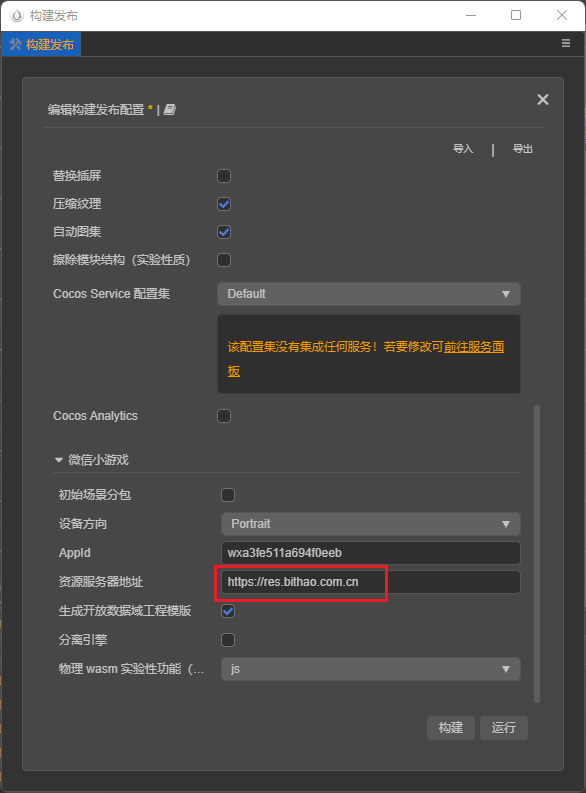Click the 构建发布 tab hammer icon
The image size is (586, 793).
pyautogui.click(x=16, y=45)
